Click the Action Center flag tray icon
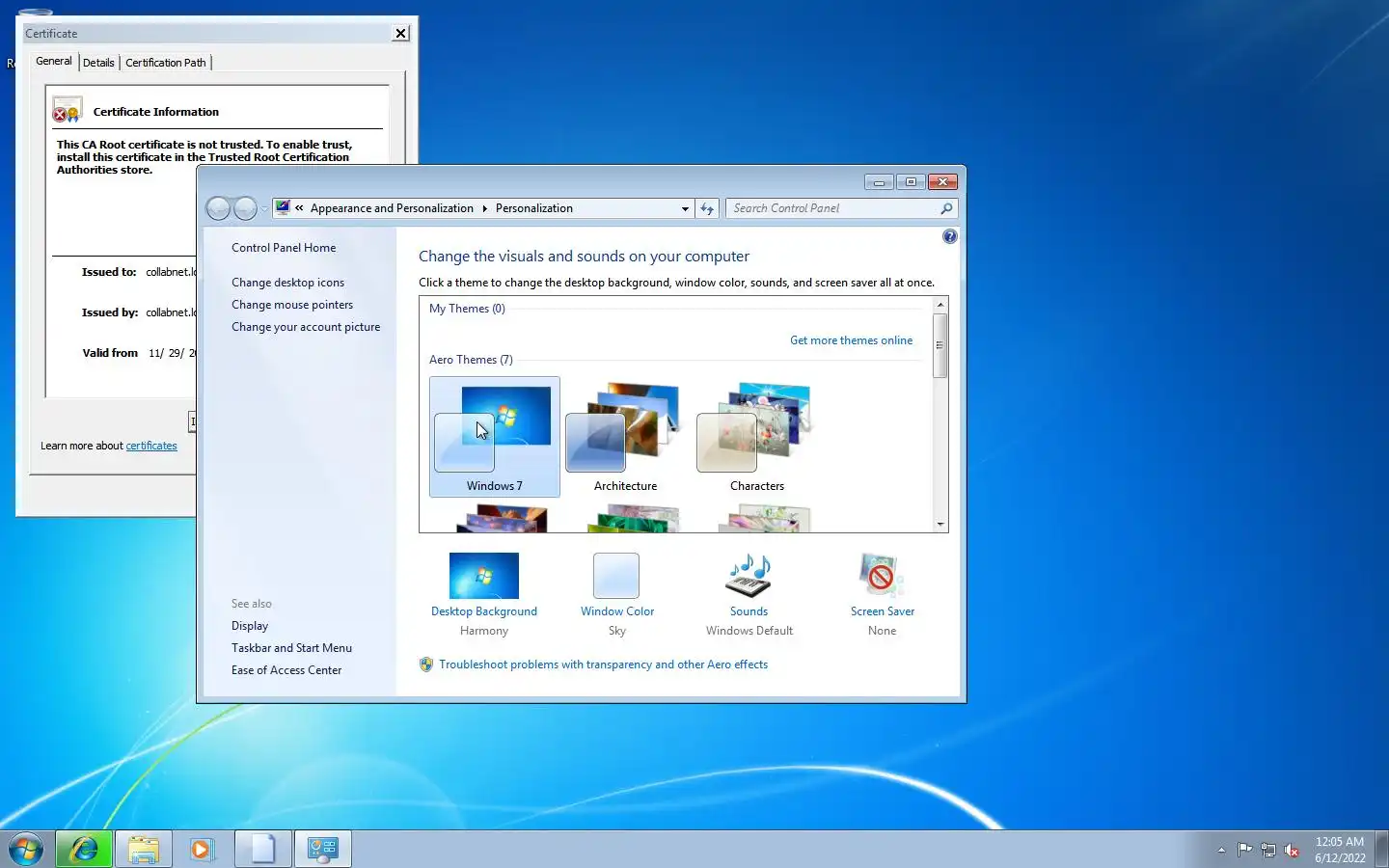The height and width of the screenshot is (868, 1389). point(1245,850)
